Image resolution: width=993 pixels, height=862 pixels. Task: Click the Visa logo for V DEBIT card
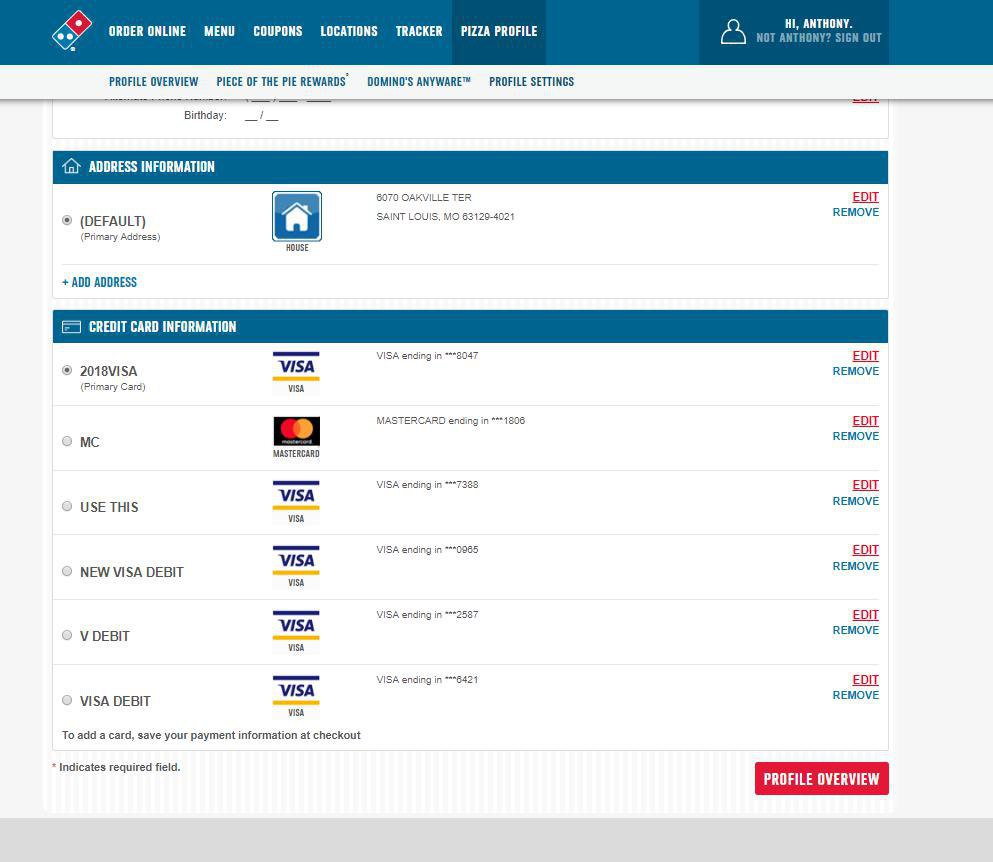point(296,626)
